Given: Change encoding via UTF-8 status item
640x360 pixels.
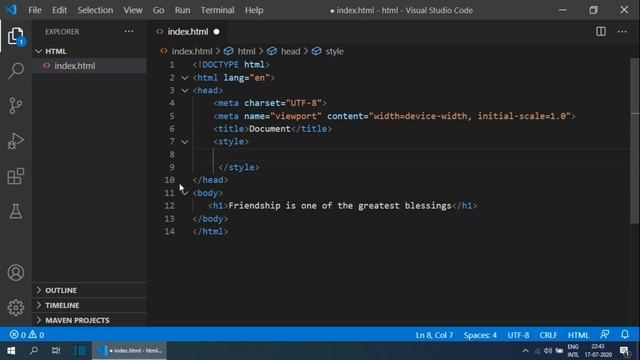Looking at the screenshot, I should [518, 335].
